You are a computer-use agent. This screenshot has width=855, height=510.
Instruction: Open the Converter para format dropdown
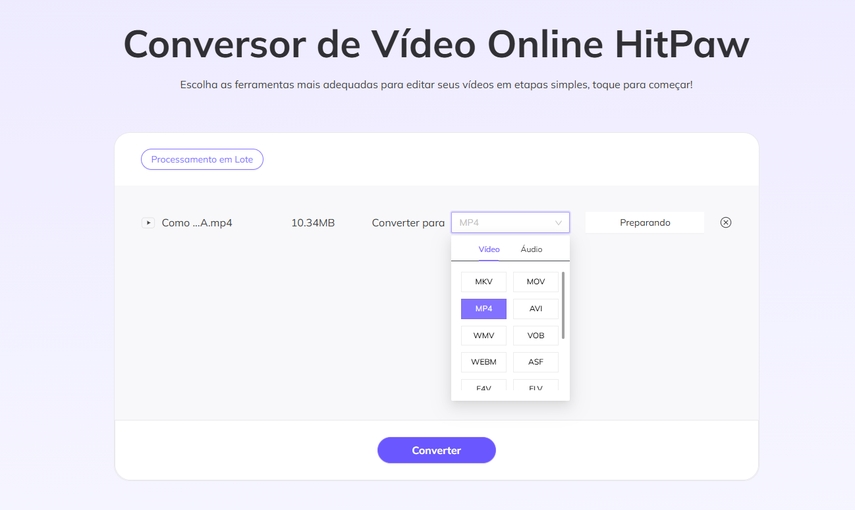(510, 223)
